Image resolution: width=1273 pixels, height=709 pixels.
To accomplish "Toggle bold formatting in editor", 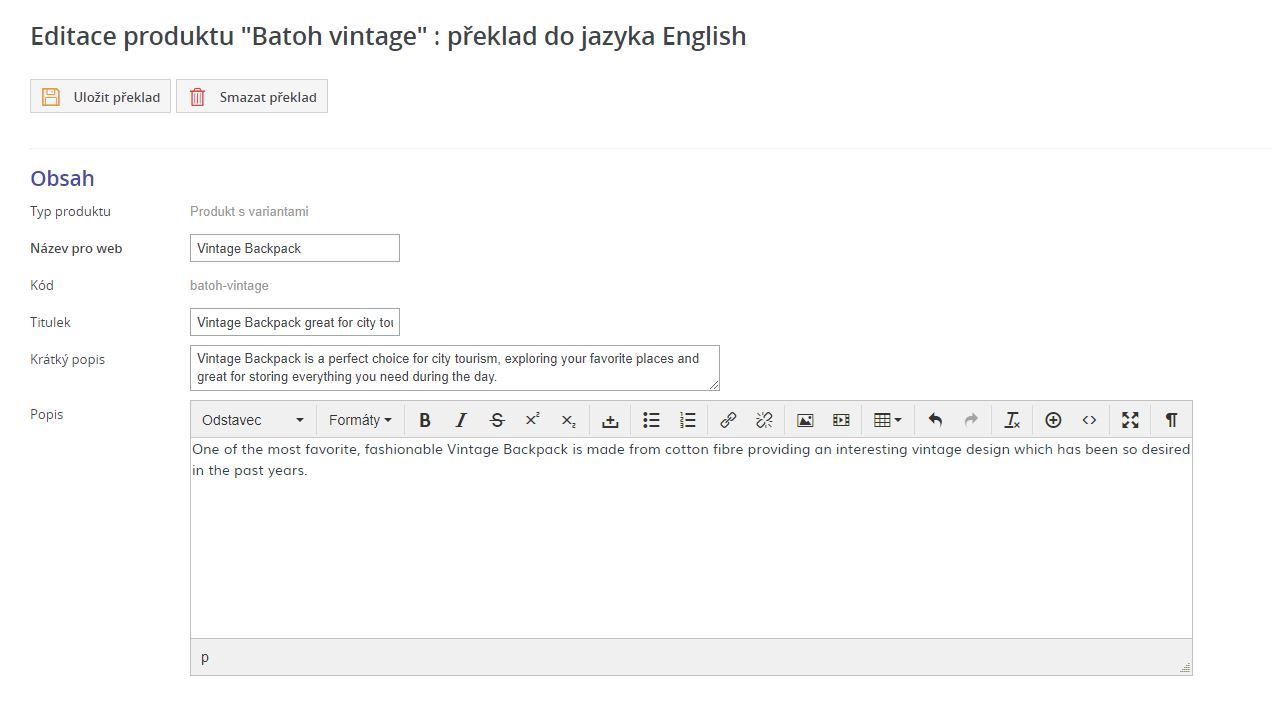I will (x=425, y=420).
